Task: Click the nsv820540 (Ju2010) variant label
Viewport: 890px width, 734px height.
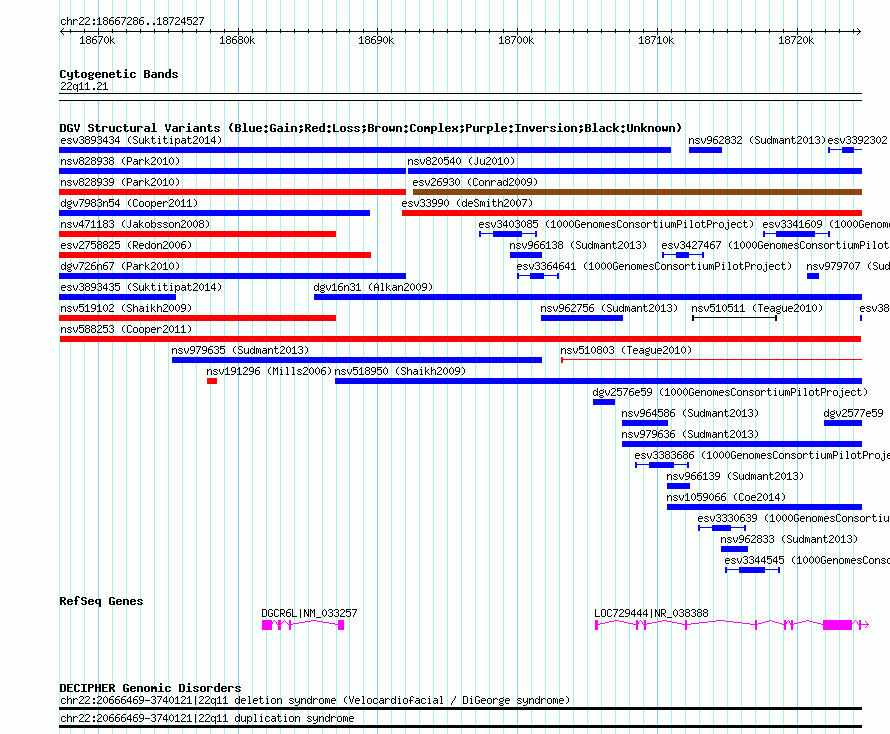Action: click(461, 161)
